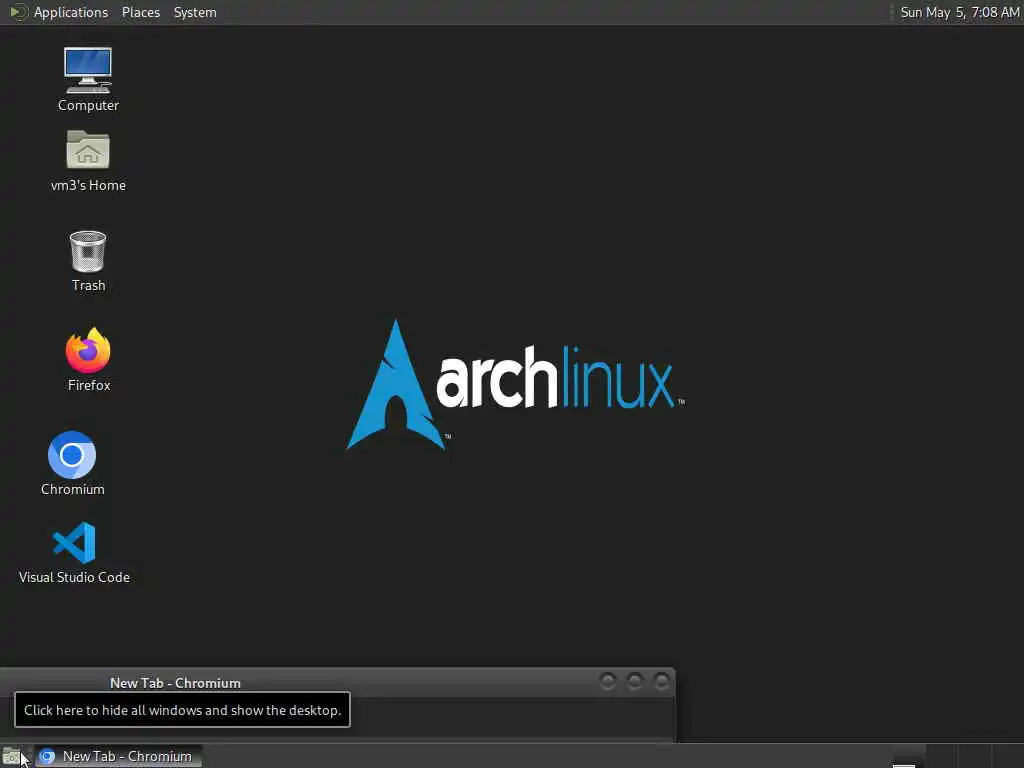Click the show desktop button in bottom panel

12,757
